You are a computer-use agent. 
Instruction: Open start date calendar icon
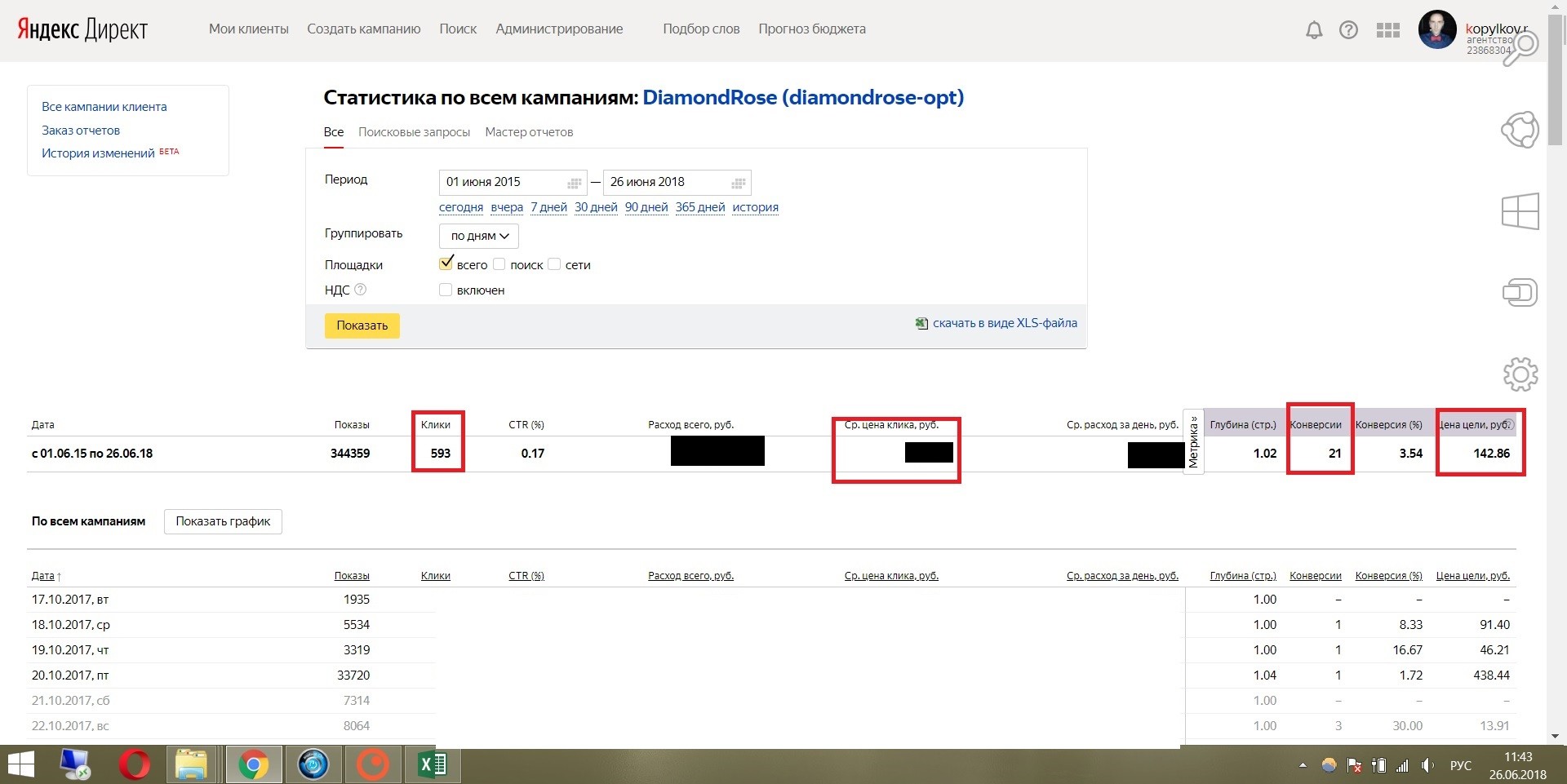[574, 183]
